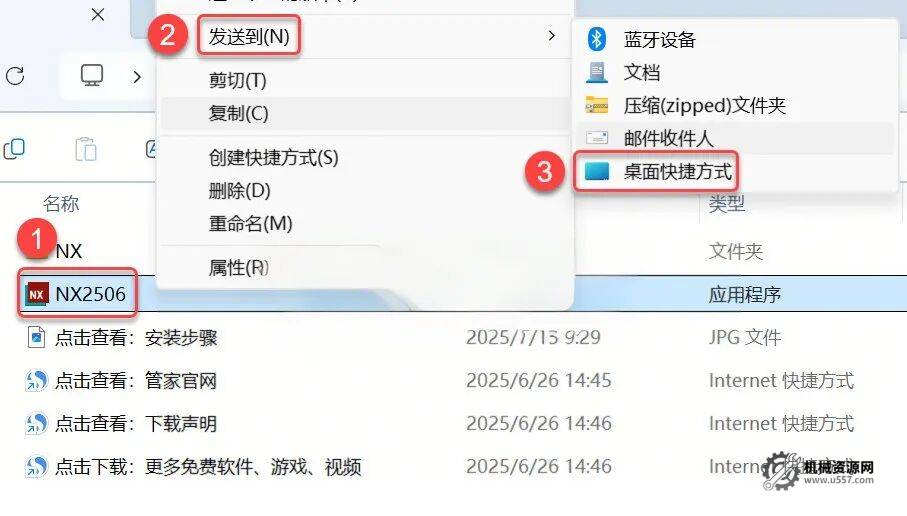Click the copy icon in the toolbar
This screenshot has width=907, height=516.
click(14, 149)
